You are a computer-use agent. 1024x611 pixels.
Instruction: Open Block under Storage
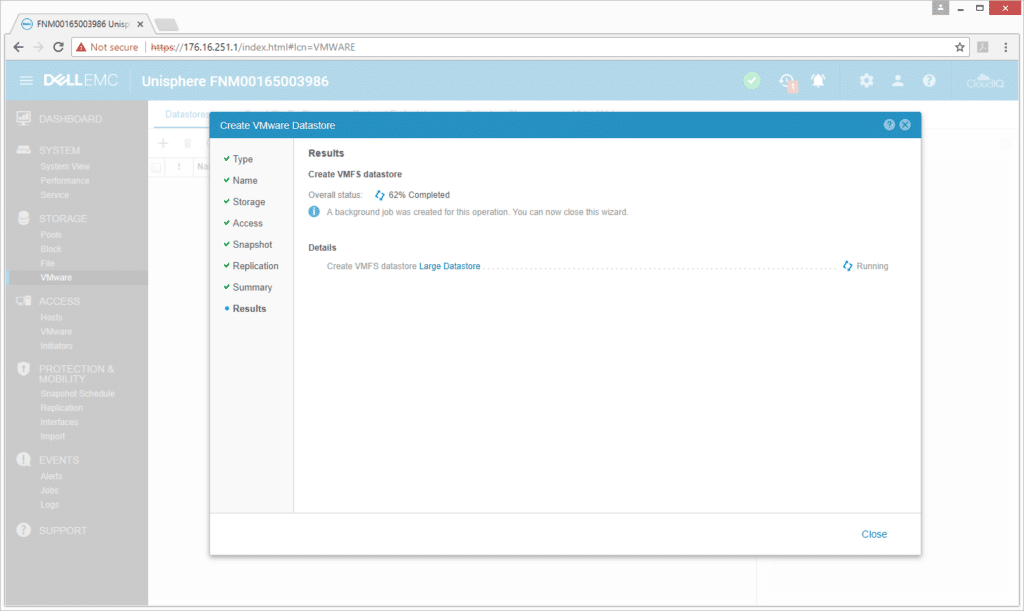[51, 249]
